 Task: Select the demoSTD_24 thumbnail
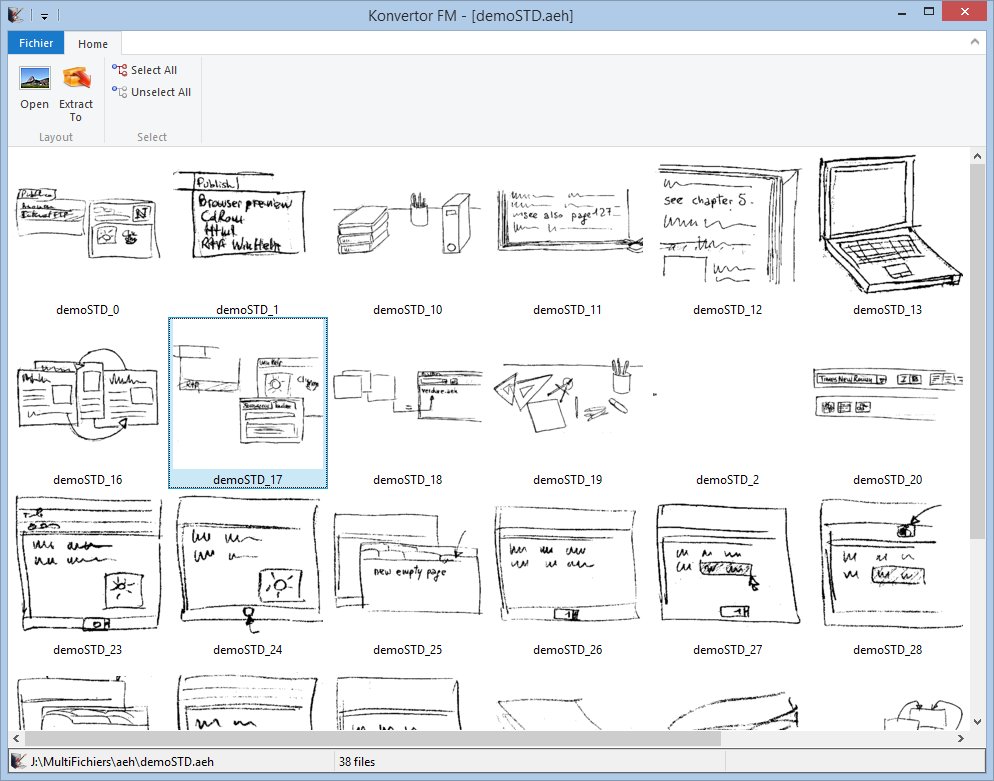(x=248, y=564)
